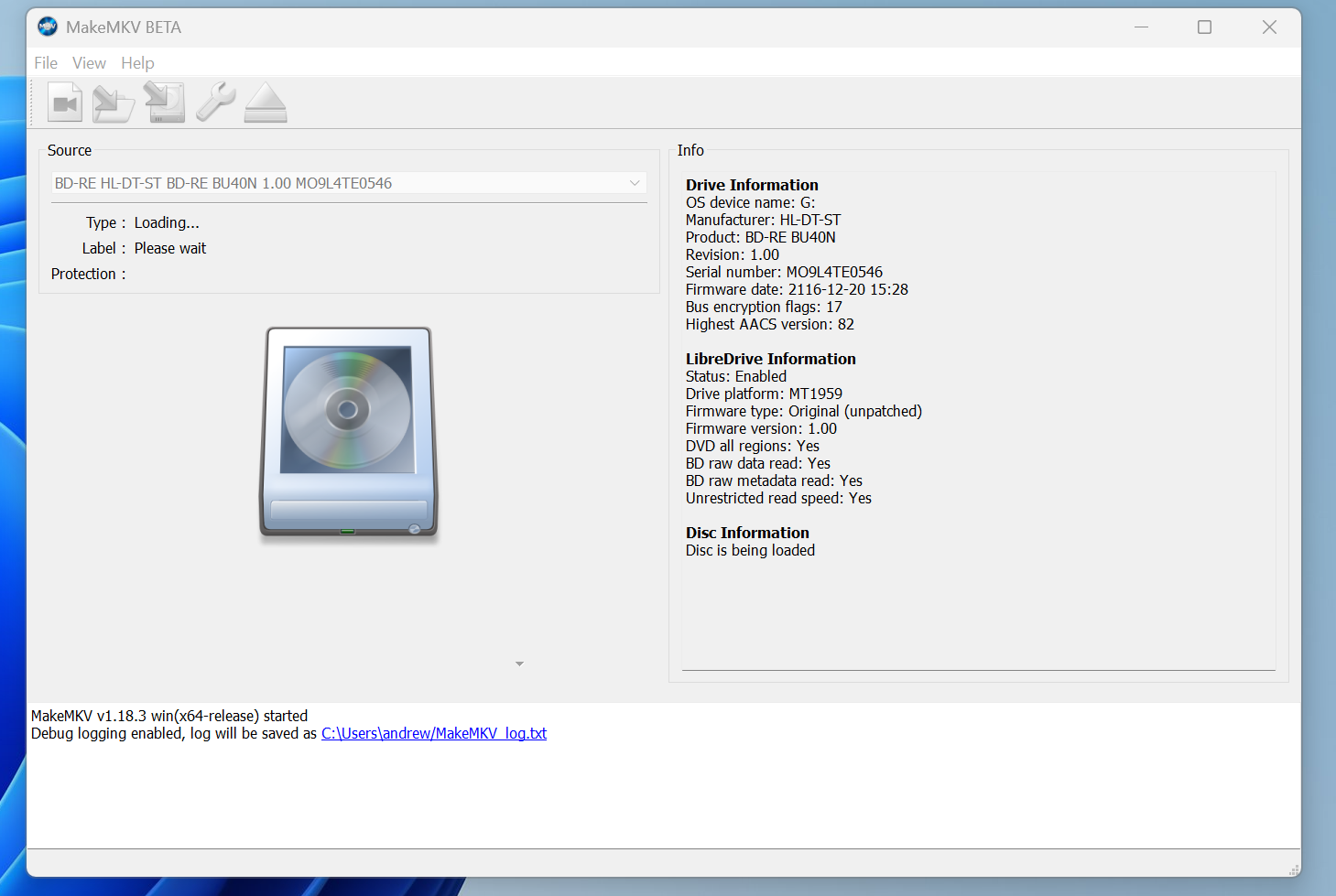
Task: Minimize the MakeMKV window
Action: [x=1141, y=27]
